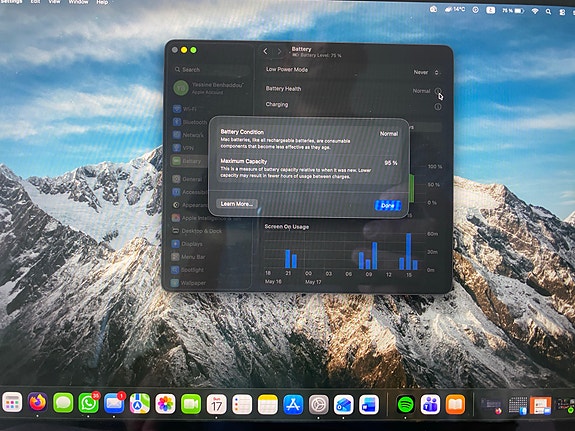Go back with the left chevron

click(x=265, y=52)
